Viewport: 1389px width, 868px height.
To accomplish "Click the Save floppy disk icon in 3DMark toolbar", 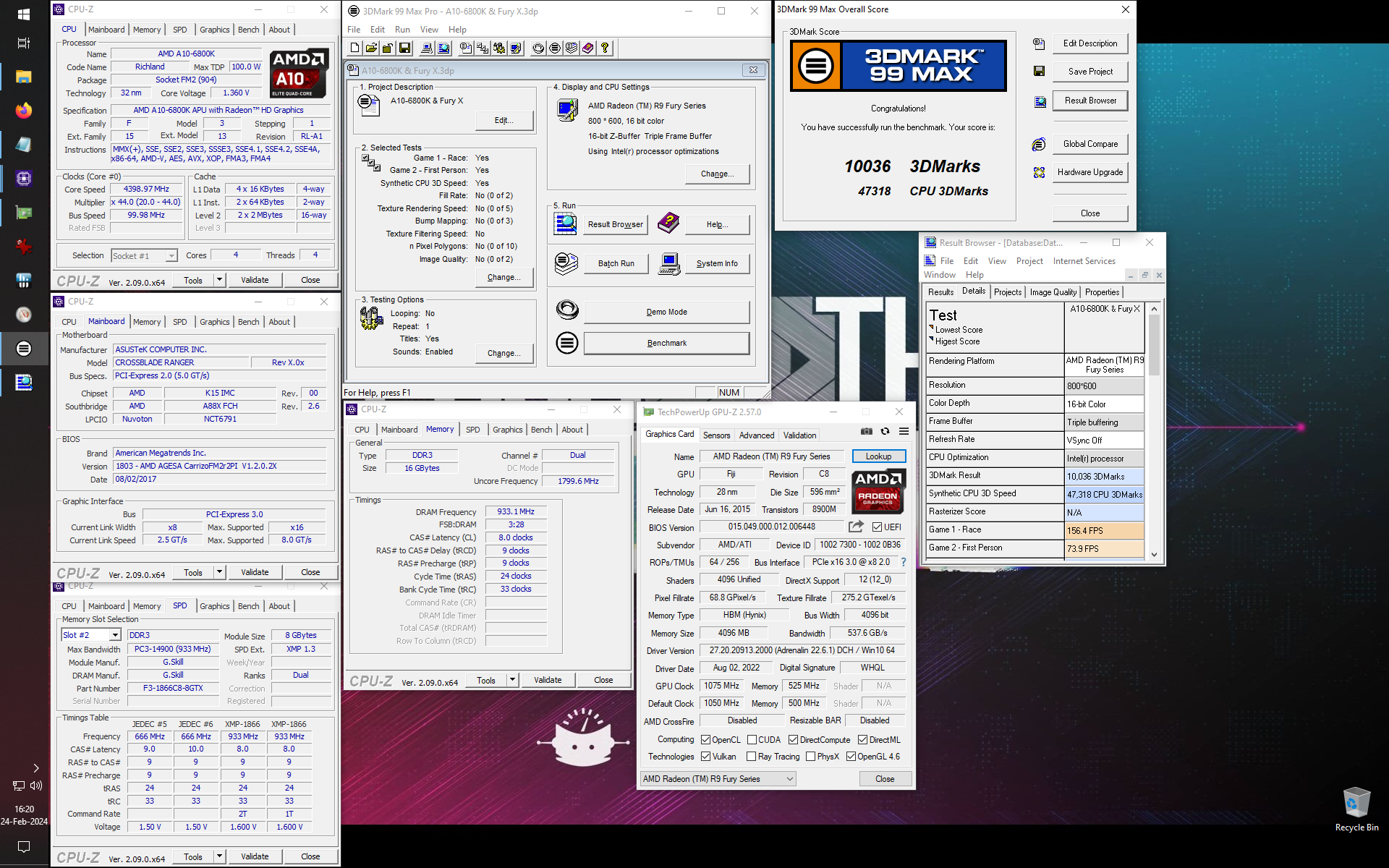I will click(405, 48).
